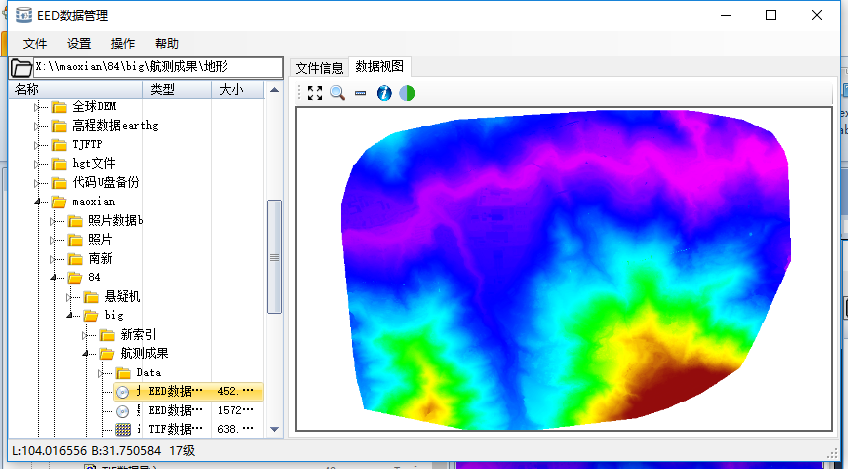
Task: Open the 设置 menu
Action: coord(79,44)
